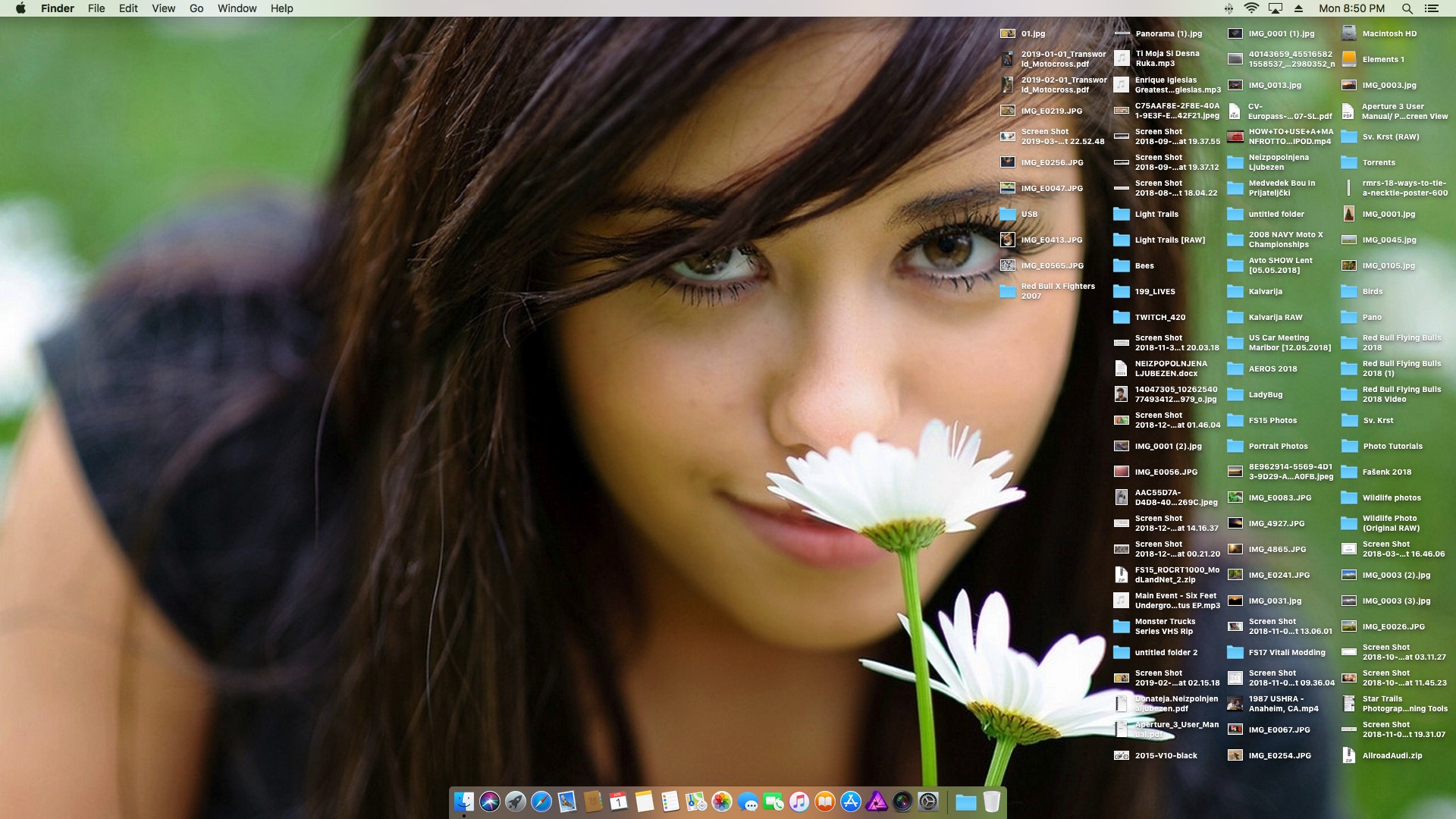Open App Store icon in Dock

point(851,802)
